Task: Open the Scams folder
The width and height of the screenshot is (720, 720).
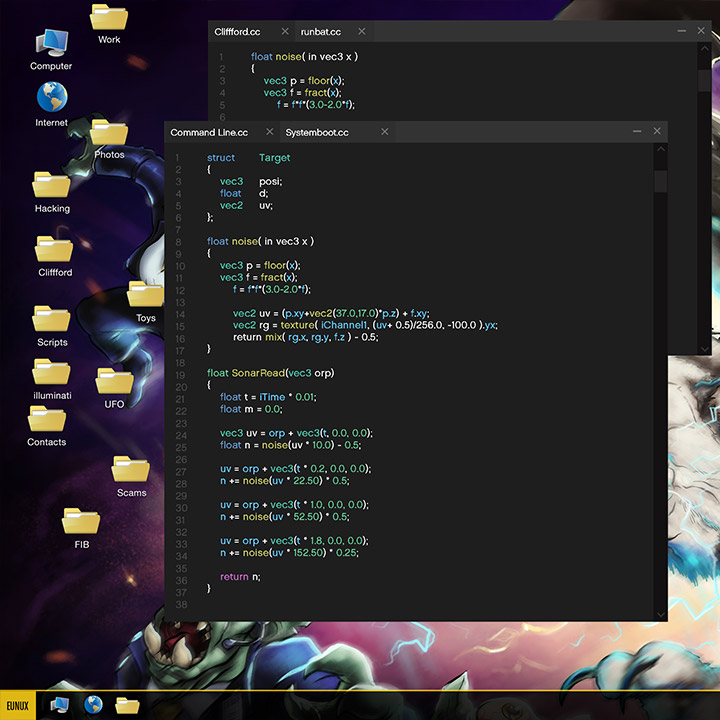Action: pyautogui.click(x=131, y=471)
